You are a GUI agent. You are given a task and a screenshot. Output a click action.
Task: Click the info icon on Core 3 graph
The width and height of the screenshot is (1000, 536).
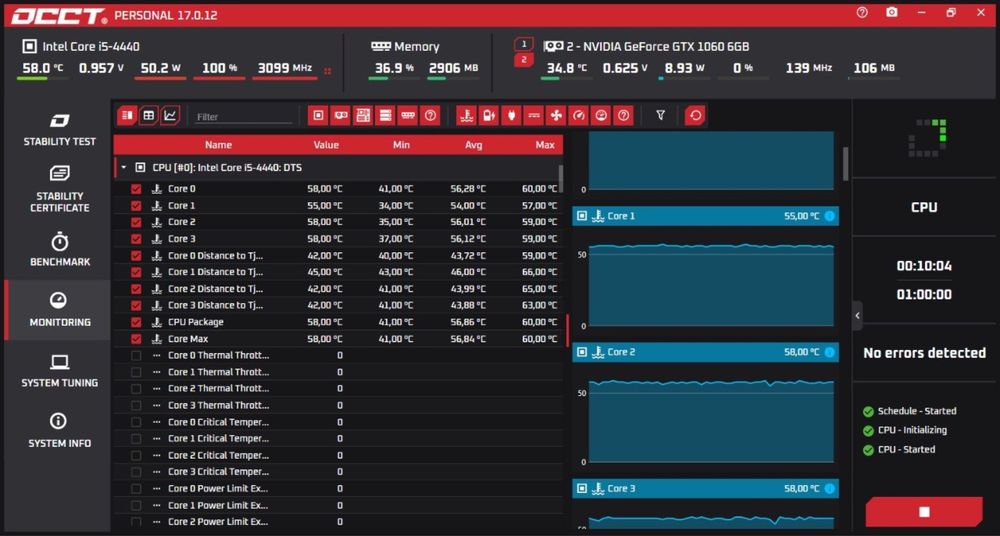830,489
